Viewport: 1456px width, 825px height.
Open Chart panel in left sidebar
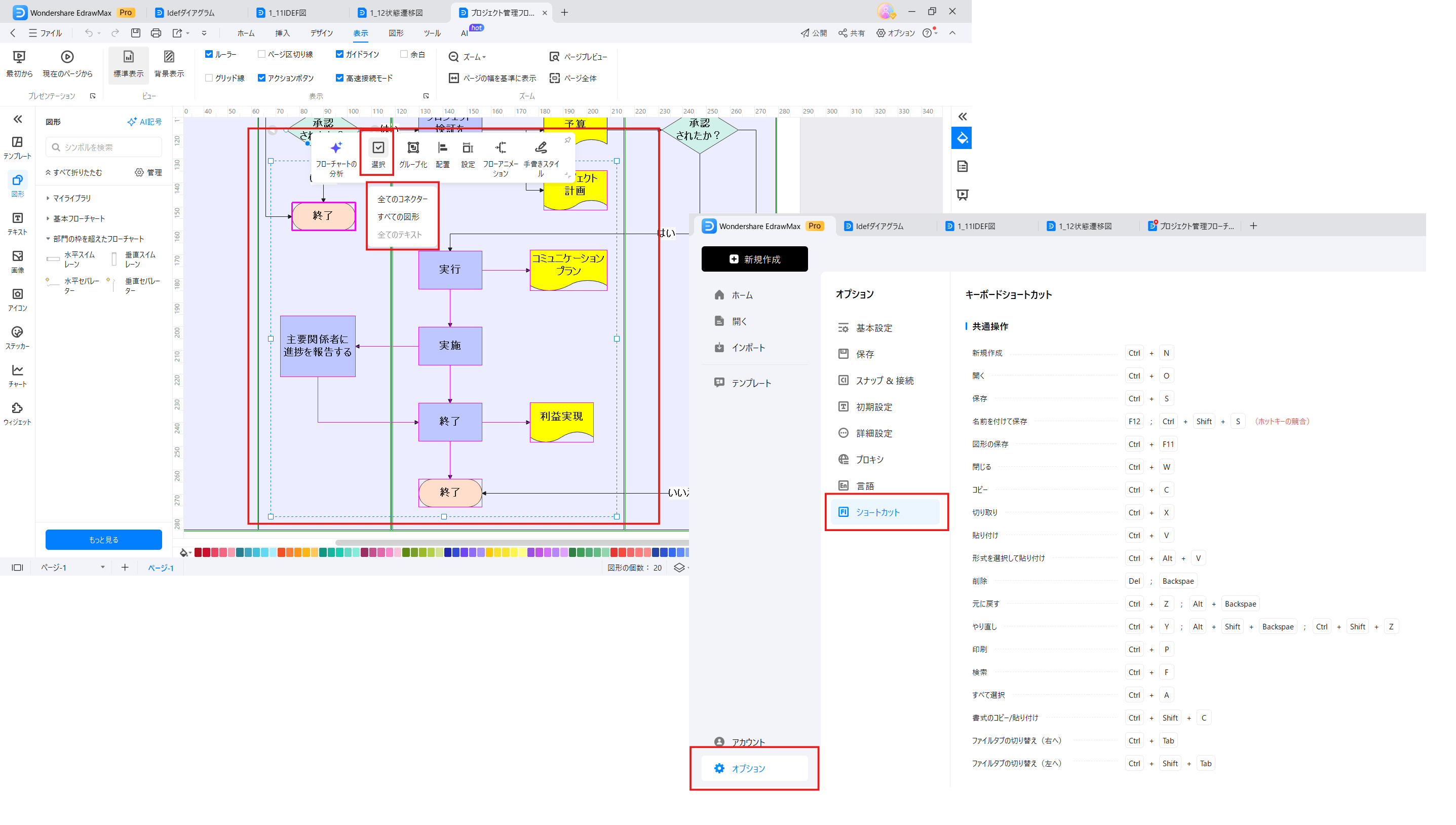point(18,376)
